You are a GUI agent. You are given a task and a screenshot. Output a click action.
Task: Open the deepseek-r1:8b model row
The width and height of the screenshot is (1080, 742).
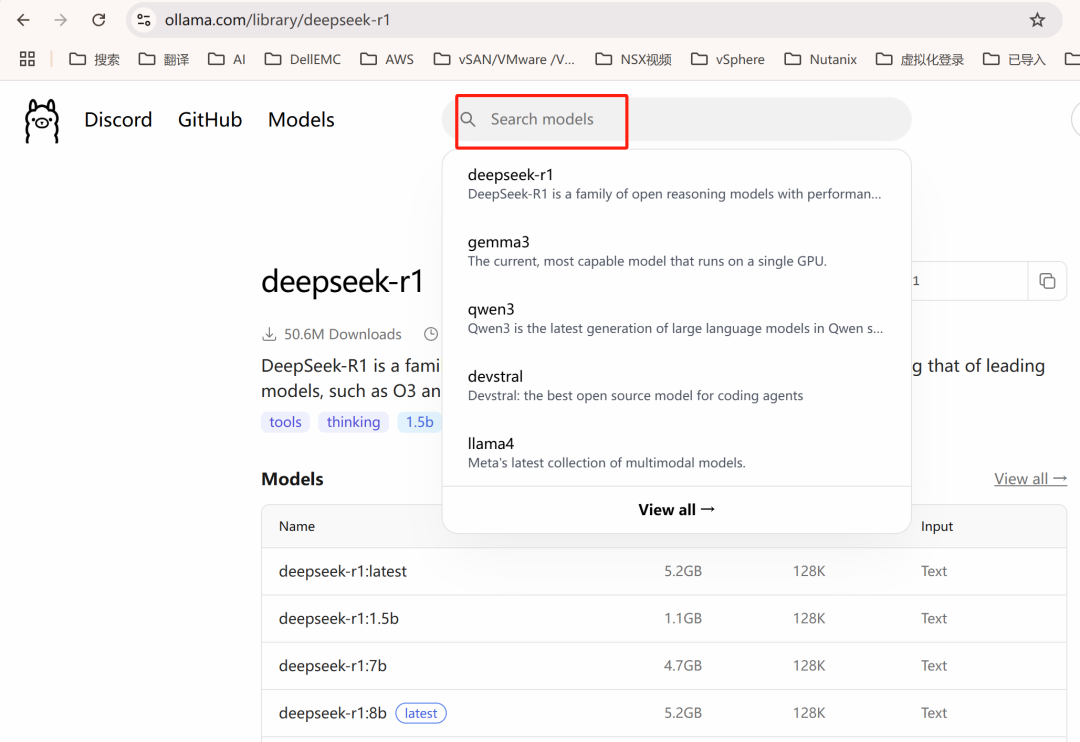[664, 713]
